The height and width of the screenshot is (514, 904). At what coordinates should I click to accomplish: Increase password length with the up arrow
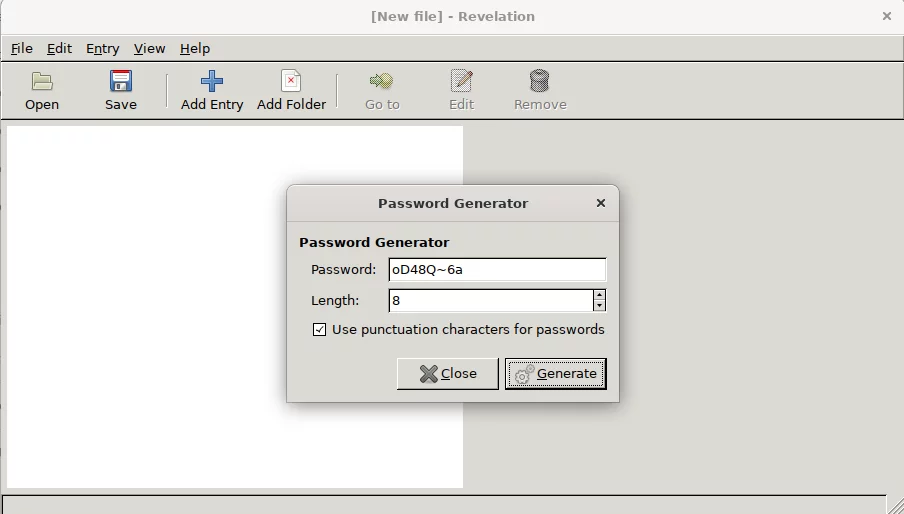(x=600, y=295)
